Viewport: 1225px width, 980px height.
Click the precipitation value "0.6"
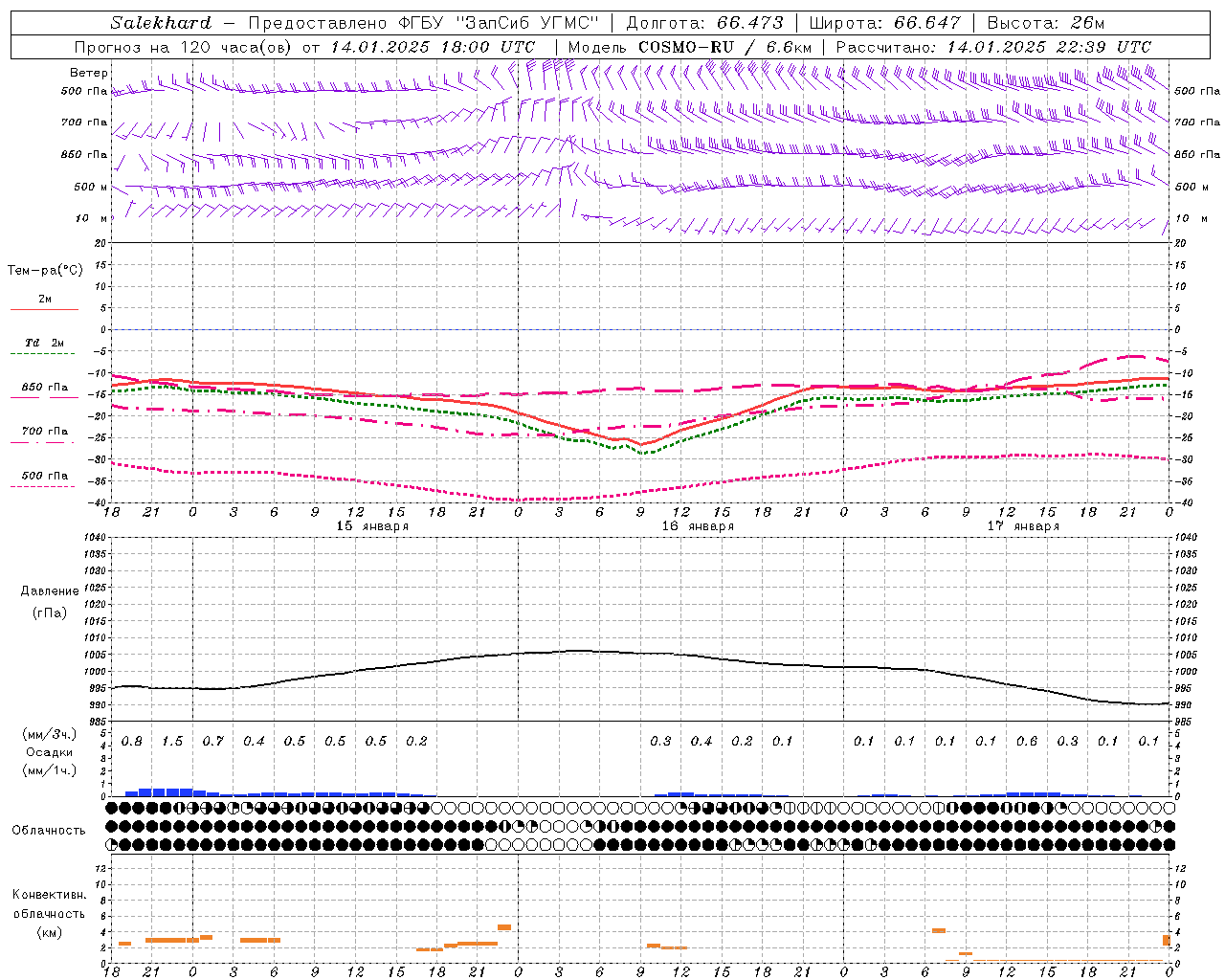point(1027,742)
